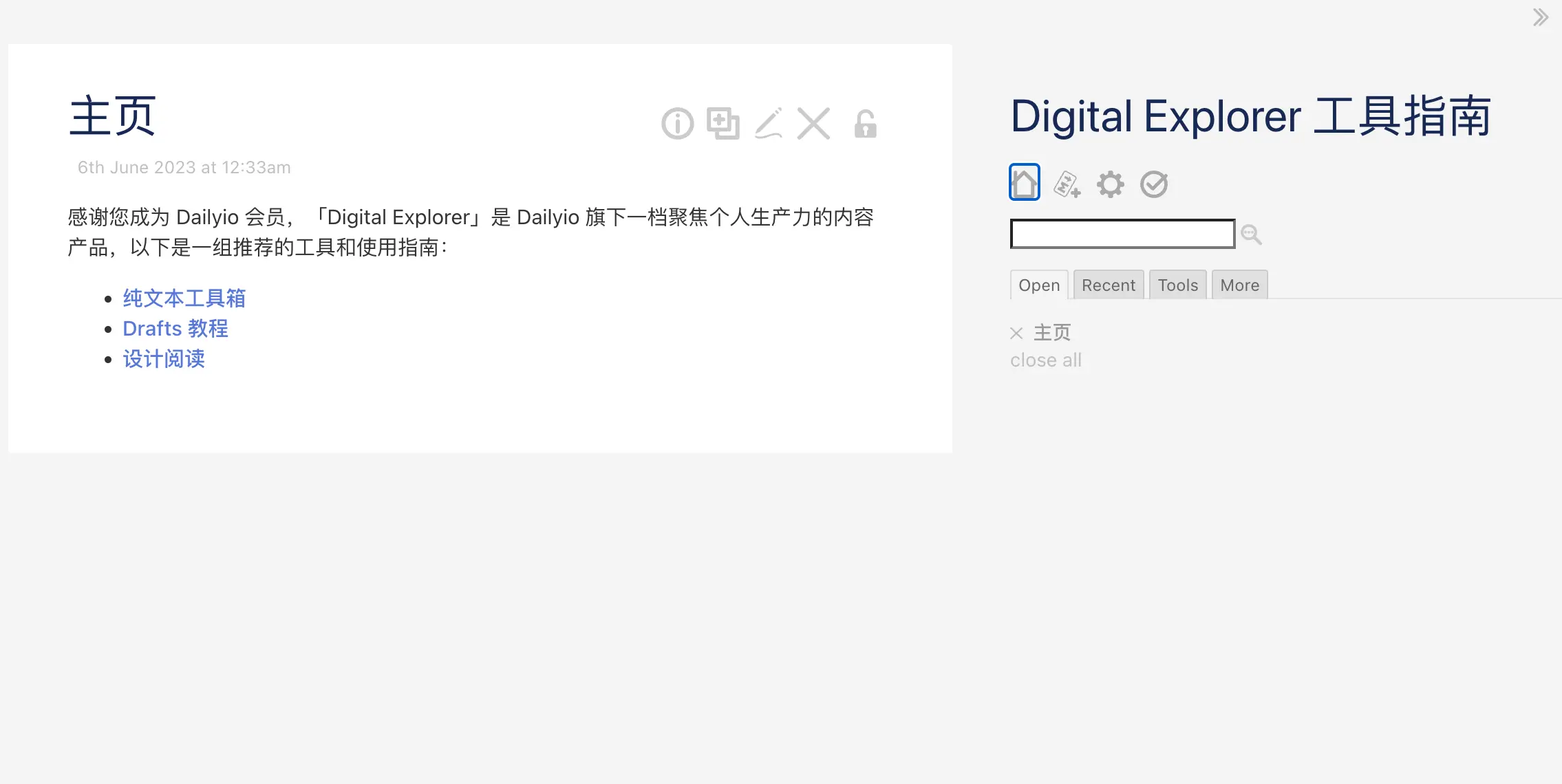Image resolution: width=1562 pixels, height=784 pixels.
Task: Switch to the Open tab
Action: [x=1039, y=285]
